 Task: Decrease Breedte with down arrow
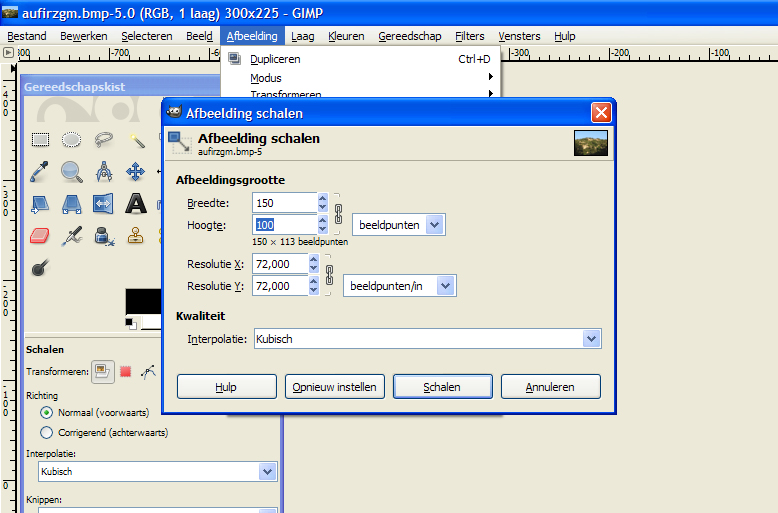coord(323,207)
